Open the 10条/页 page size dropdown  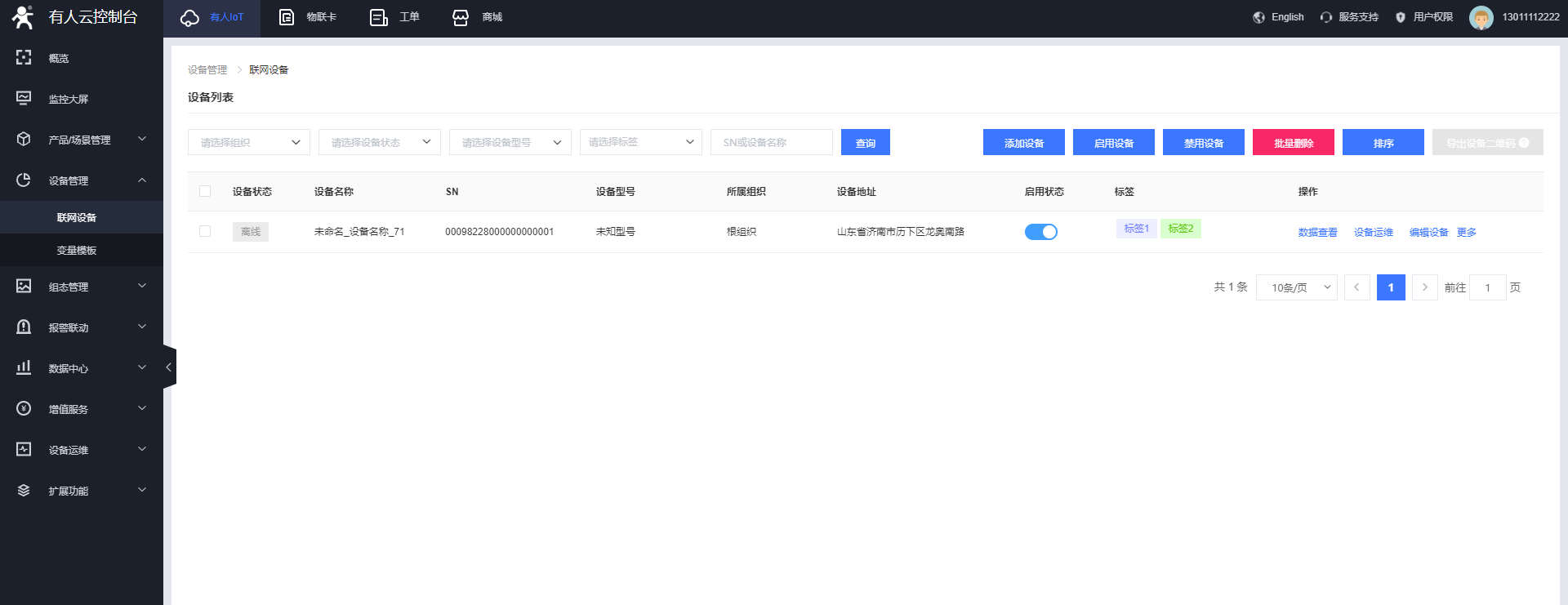tap(1297, 287)
